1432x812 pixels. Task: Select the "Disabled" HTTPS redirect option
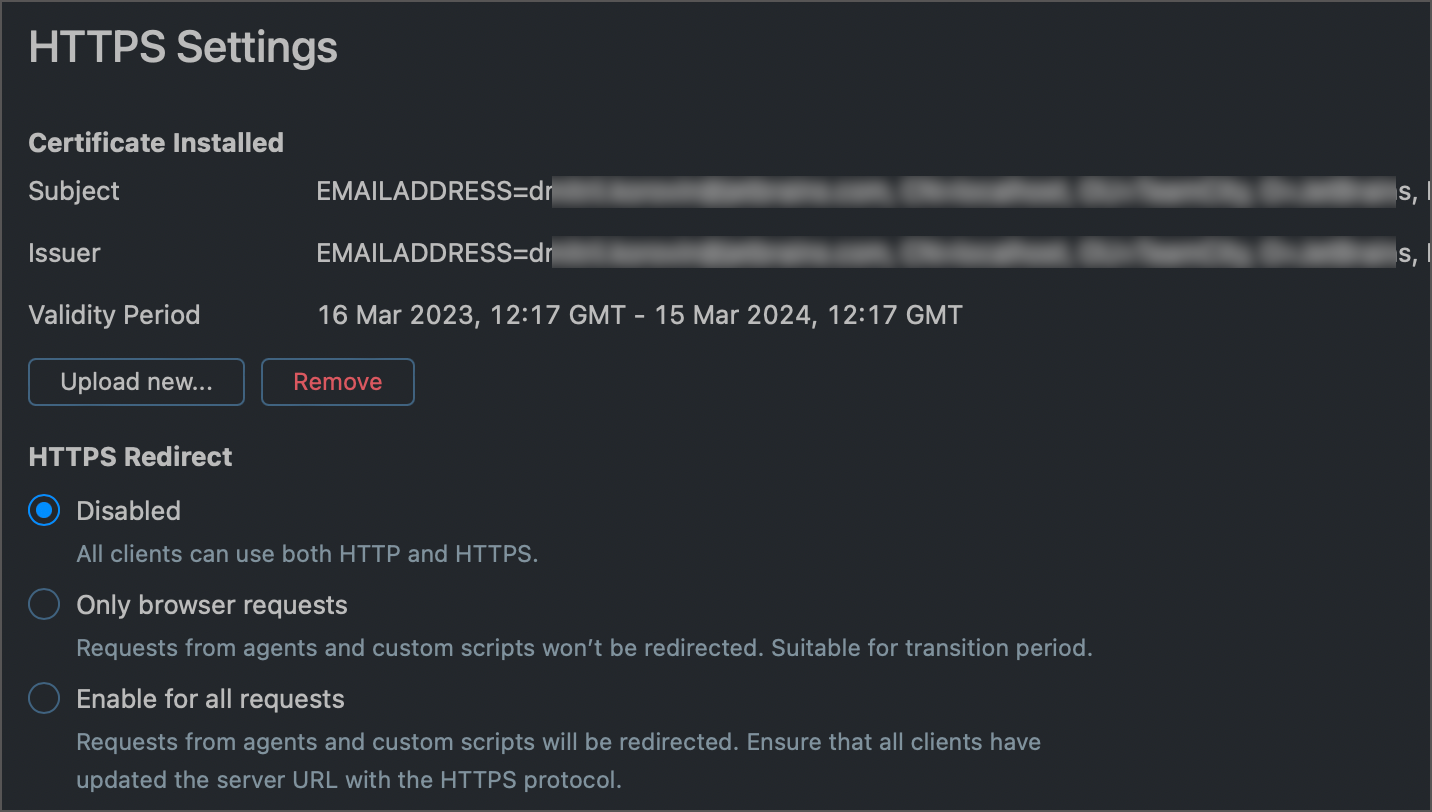(x=43, y=510)
